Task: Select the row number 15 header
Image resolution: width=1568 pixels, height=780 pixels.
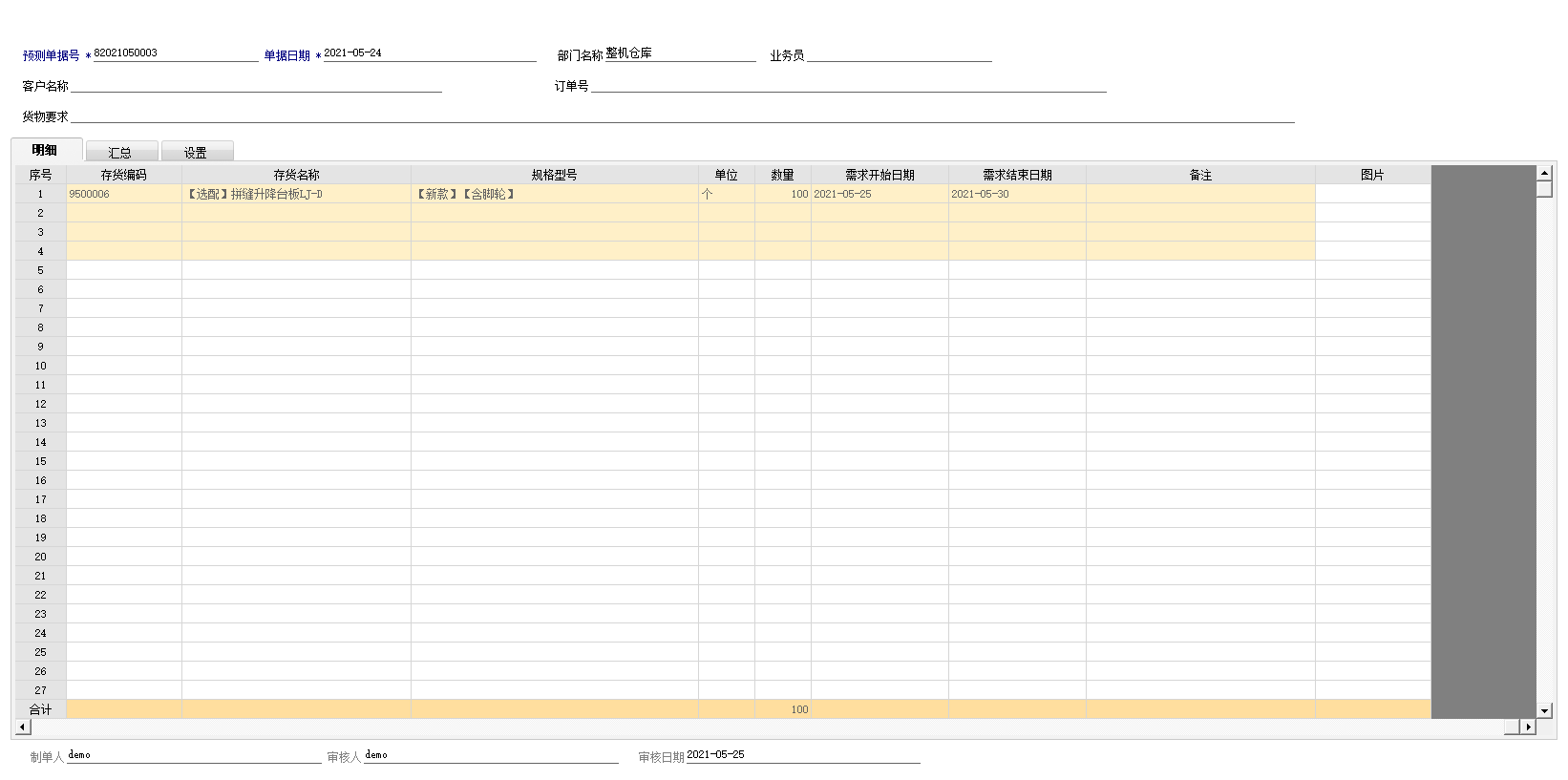Action: click(41, 461)
